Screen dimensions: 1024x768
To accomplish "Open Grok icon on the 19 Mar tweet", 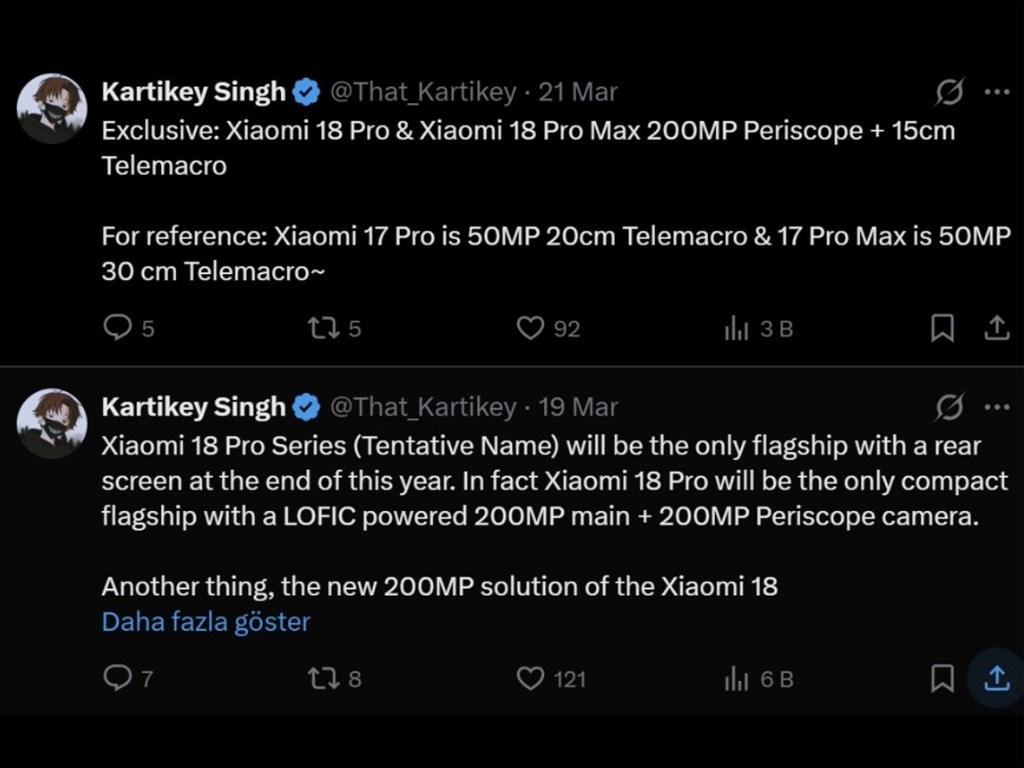I will click(x=949, y=407).
